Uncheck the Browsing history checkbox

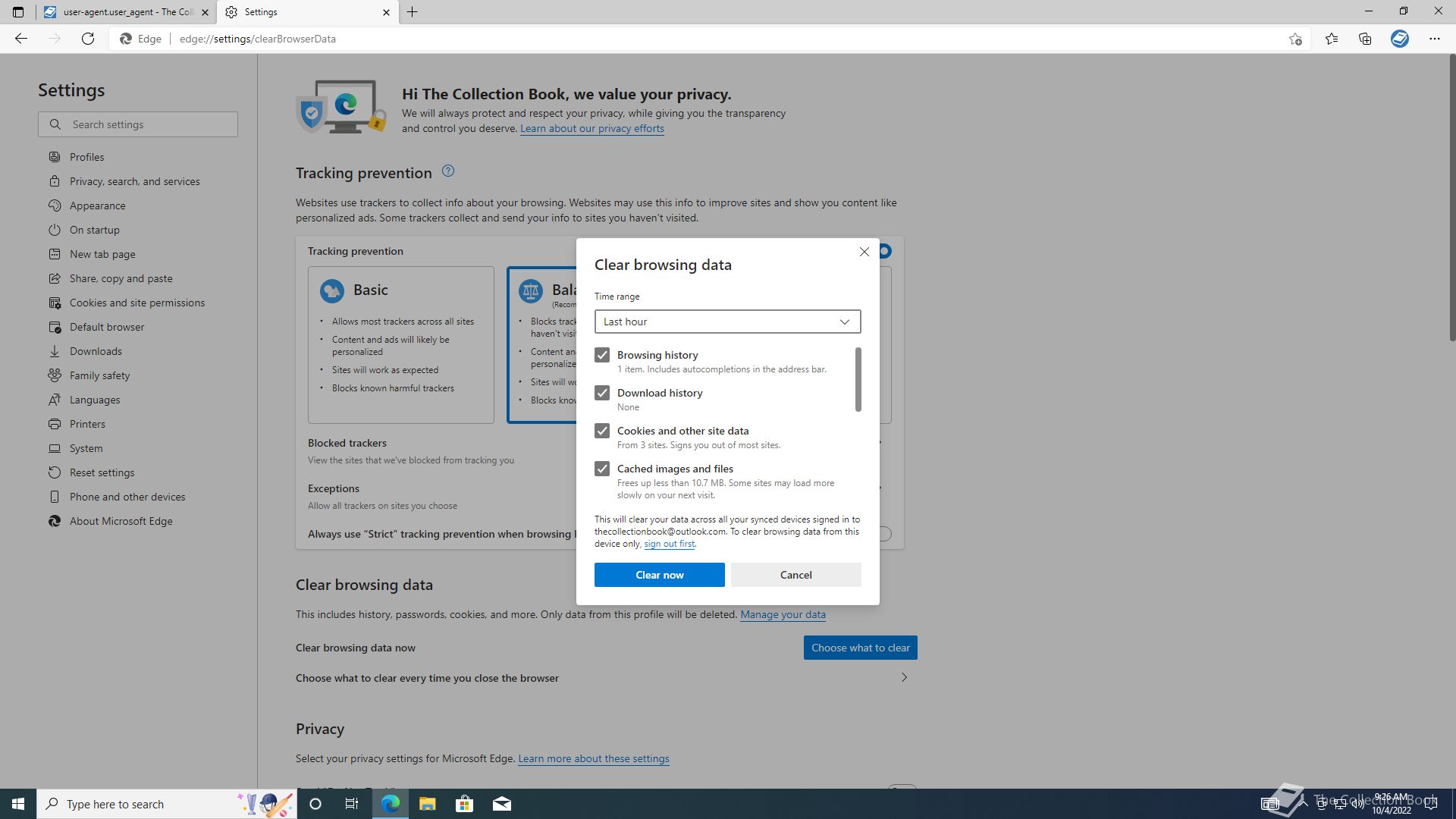tap(602, 355)
